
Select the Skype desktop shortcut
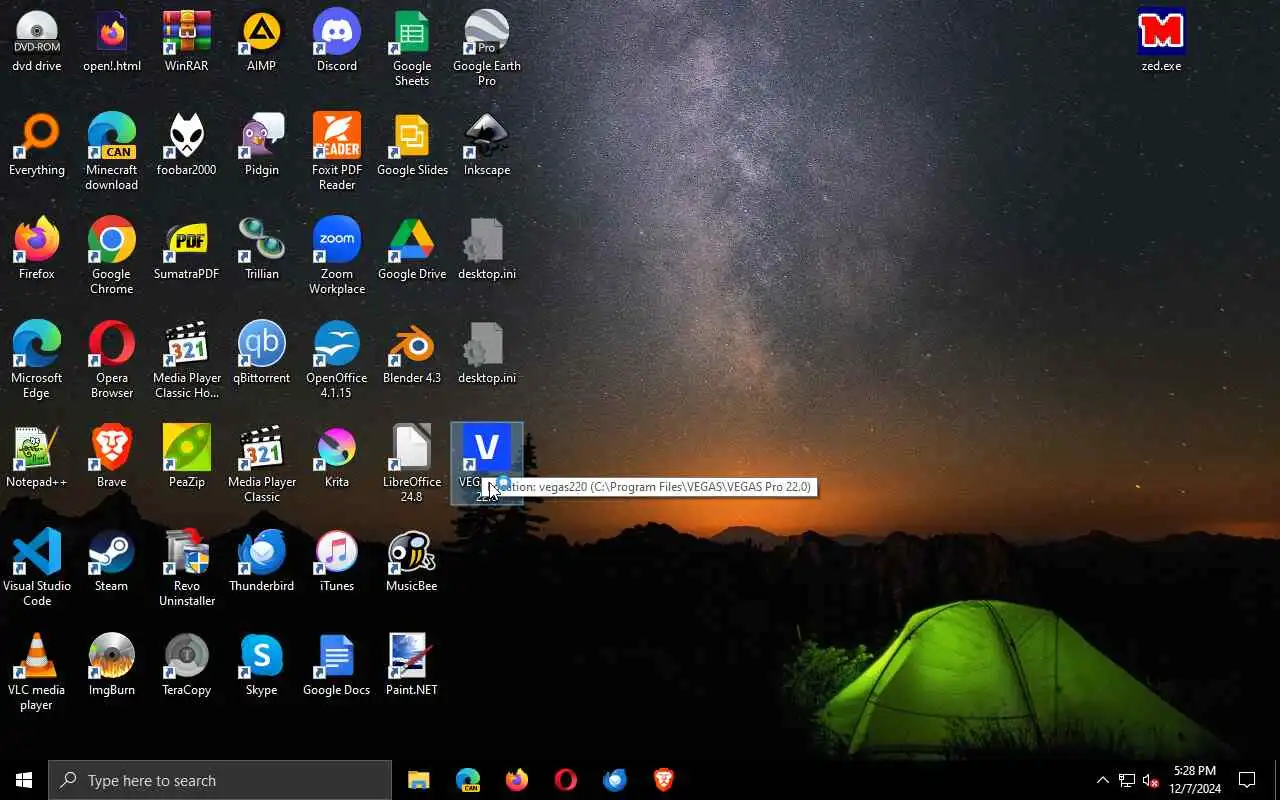(262, 664)
